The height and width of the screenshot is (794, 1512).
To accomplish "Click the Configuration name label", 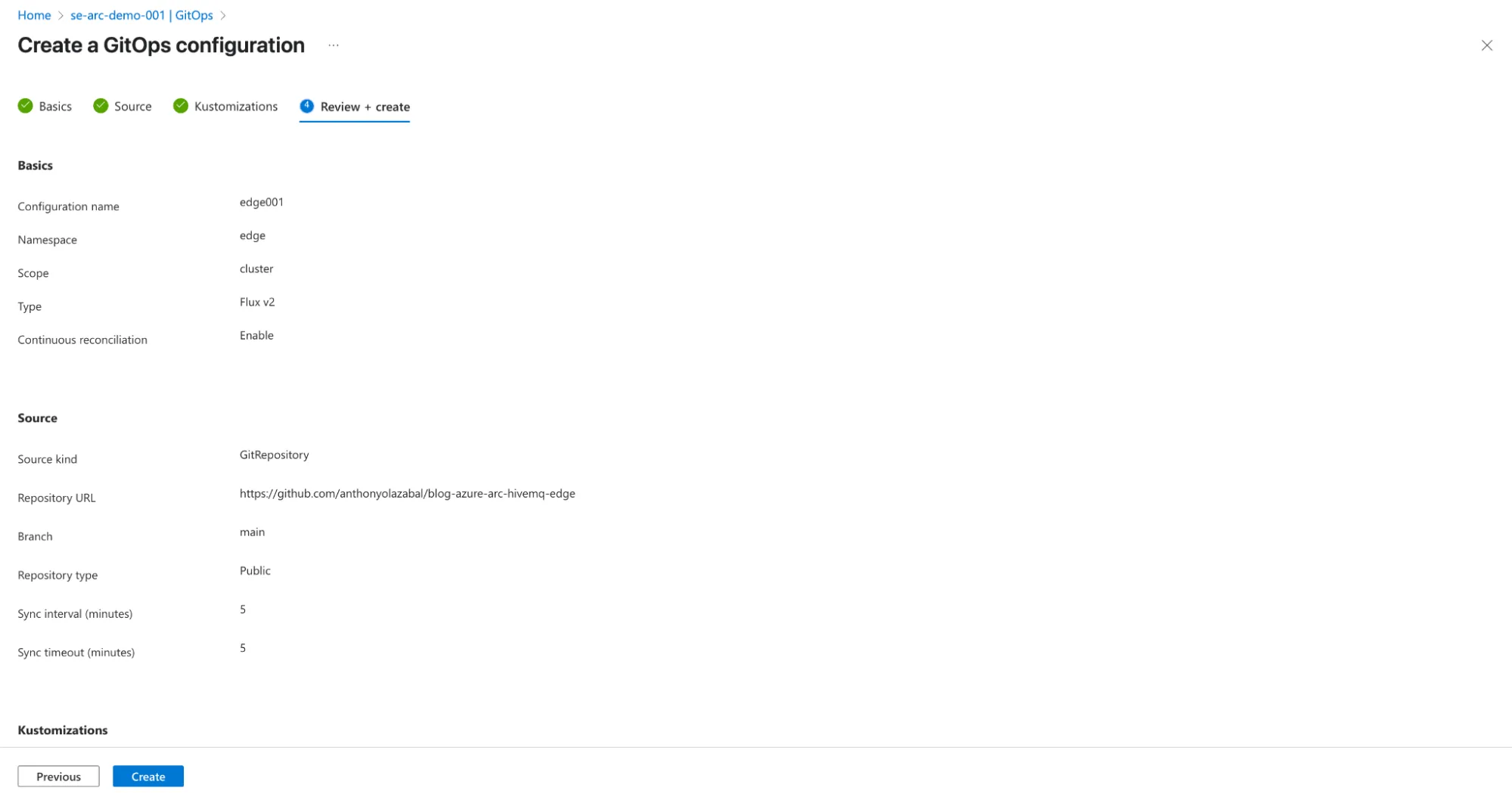I will [69, 206].
